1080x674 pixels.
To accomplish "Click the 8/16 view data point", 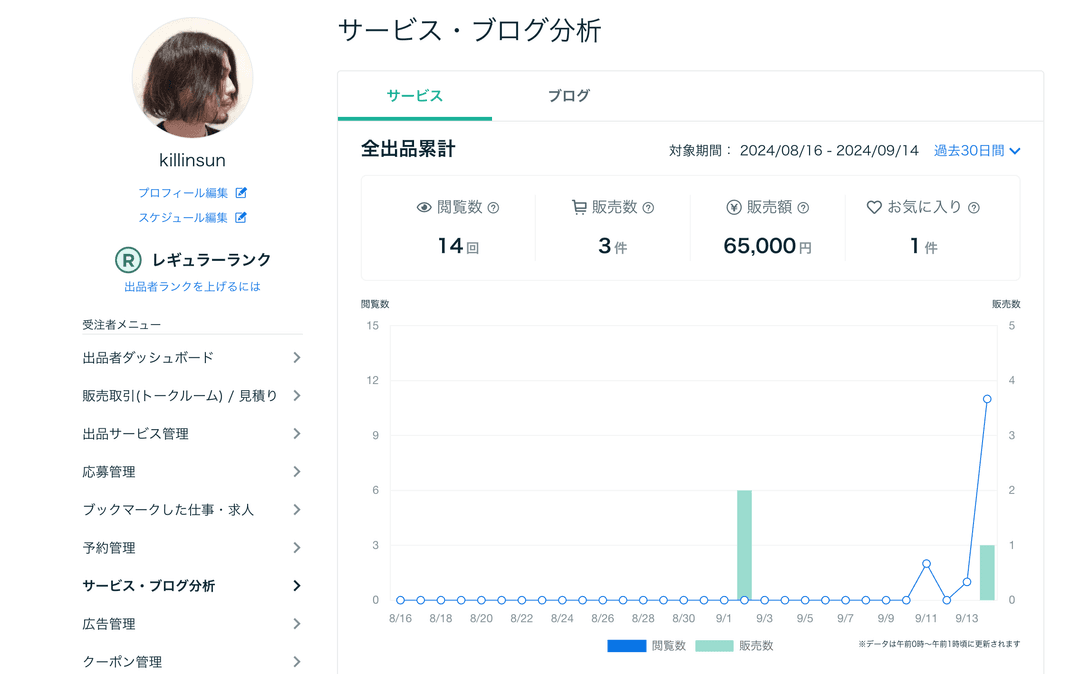I will [400, 600].
